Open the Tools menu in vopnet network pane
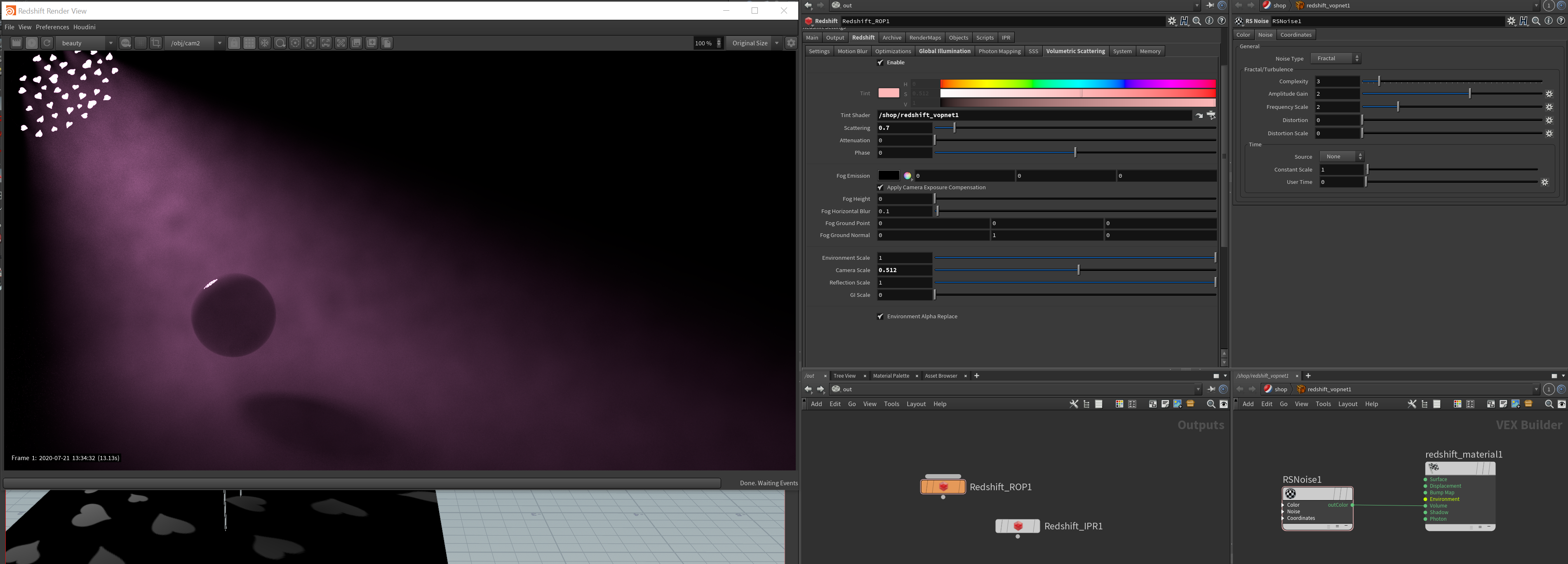The height and width of the screenshot is (564, 1568). click(x=1323, y=404)
